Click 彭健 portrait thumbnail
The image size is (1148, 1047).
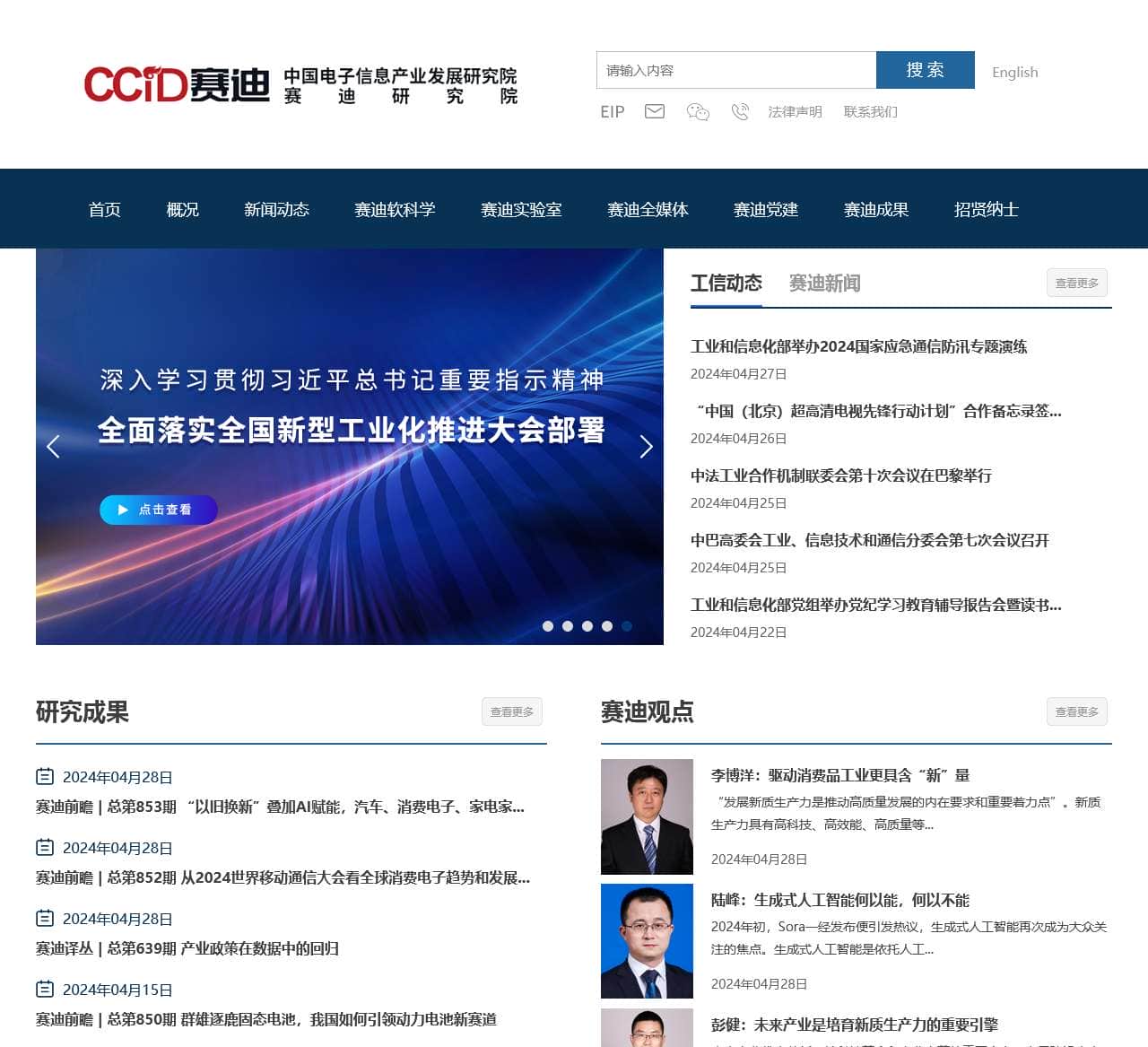click(647, 1027)
